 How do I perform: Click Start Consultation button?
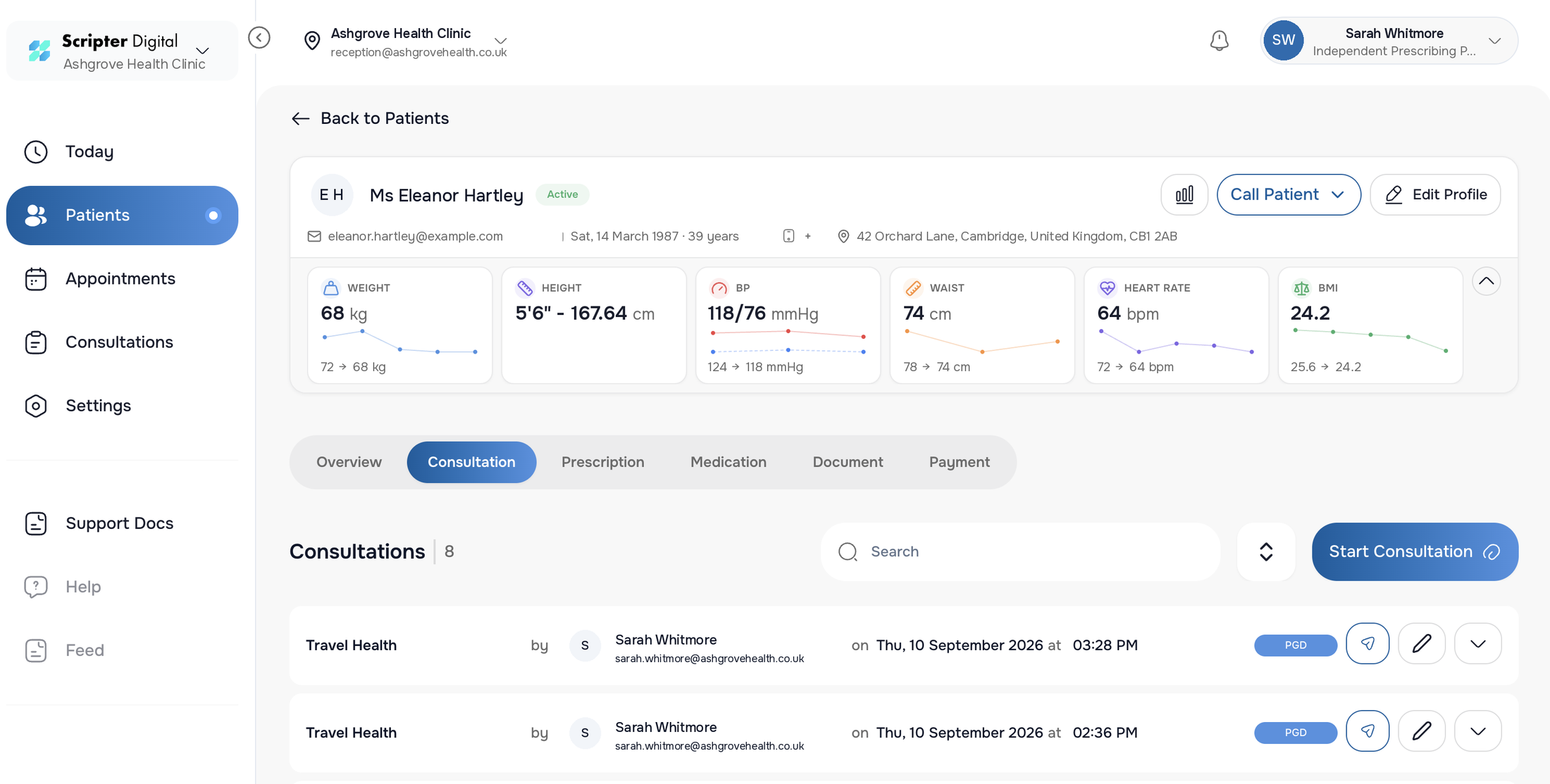tap(1415, 552)
